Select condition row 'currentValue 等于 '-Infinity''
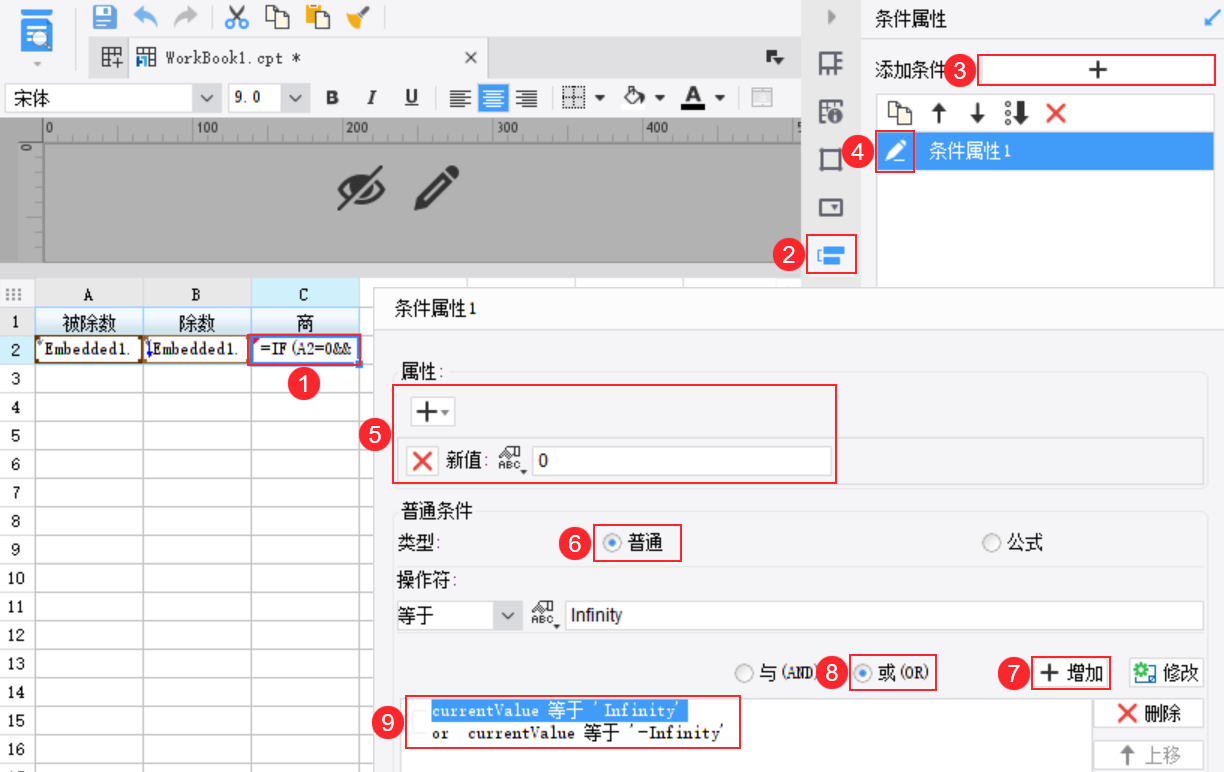This screenshot has height=772, width=1224. pos(576,733)
